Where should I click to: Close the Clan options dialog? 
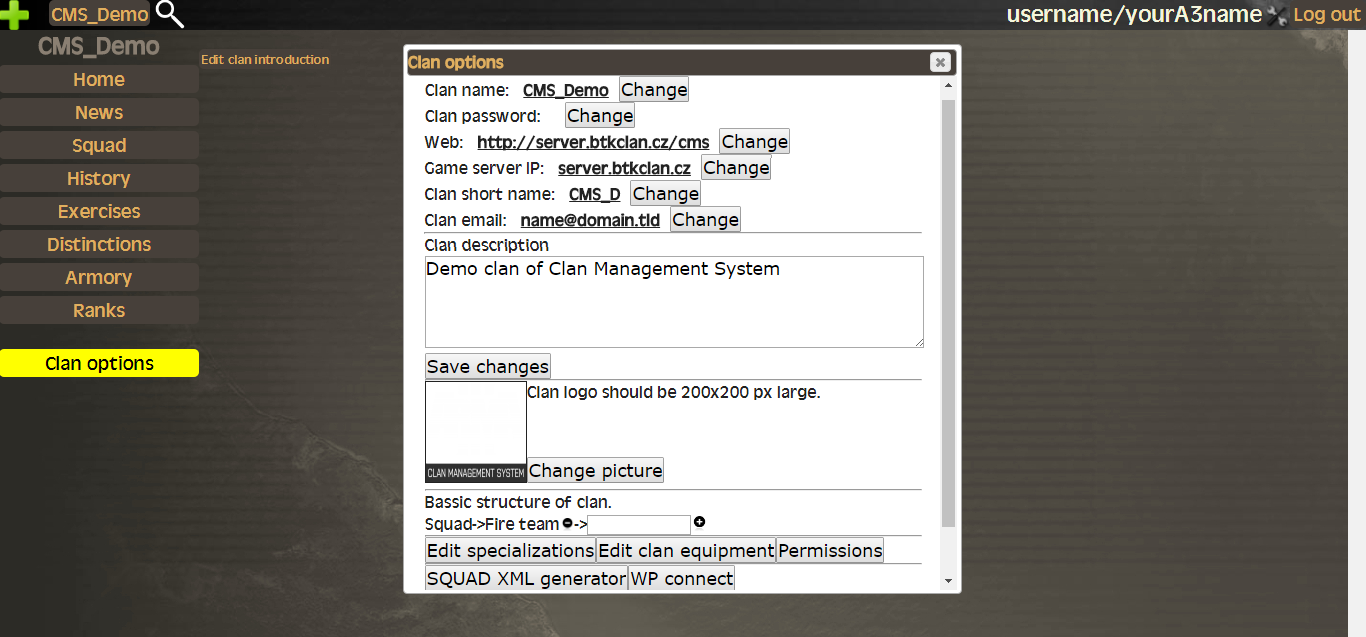click(x=940, y=62)
